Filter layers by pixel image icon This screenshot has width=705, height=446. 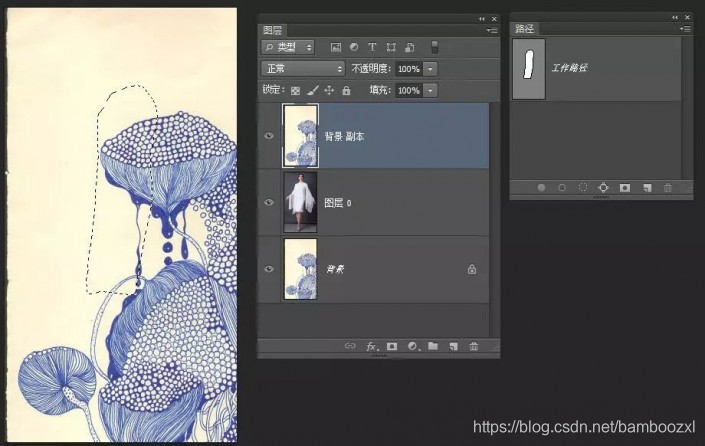[335, 47]
